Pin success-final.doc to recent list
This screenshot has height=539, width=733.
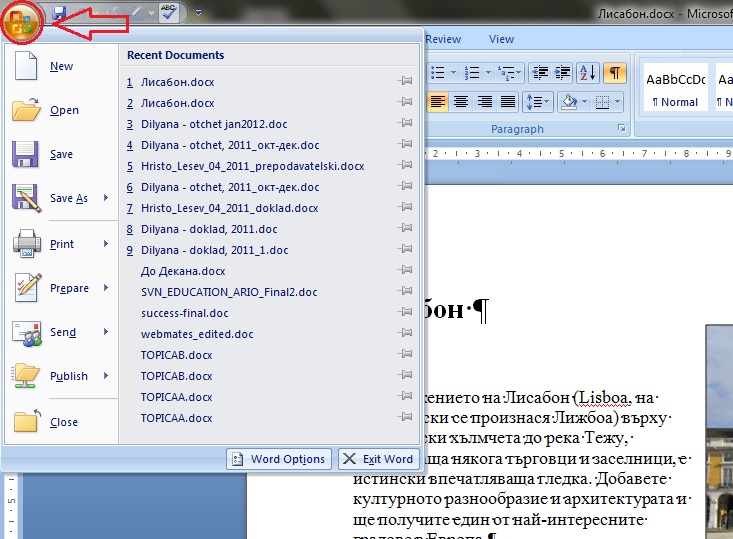coord(405,312)
